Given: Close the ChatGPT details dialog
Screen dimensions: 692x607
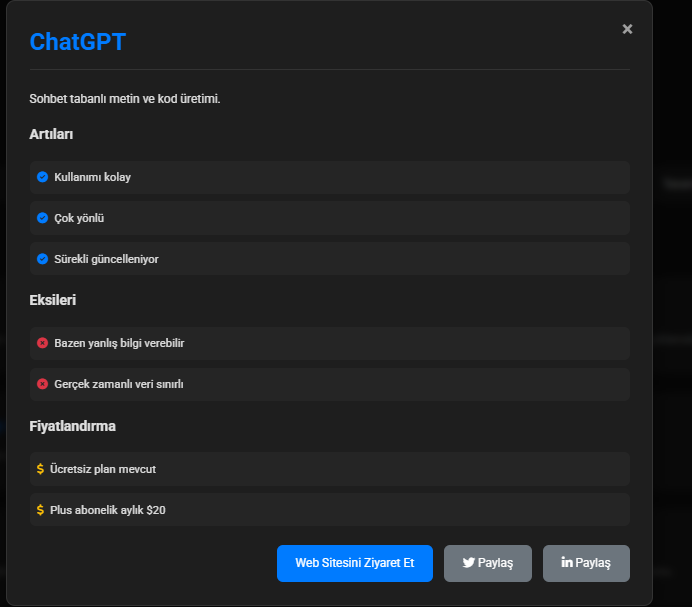Looking at the screenshot, I should [x=627, y=29].
